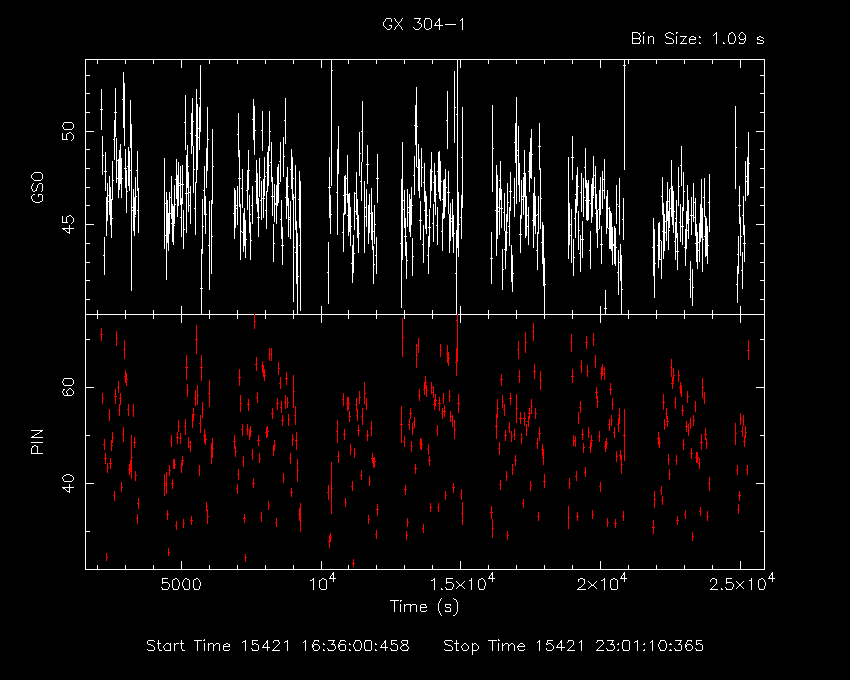Click the GSO axis tick value 45
The height and width of the screenshot is (680, 850).
68,224
